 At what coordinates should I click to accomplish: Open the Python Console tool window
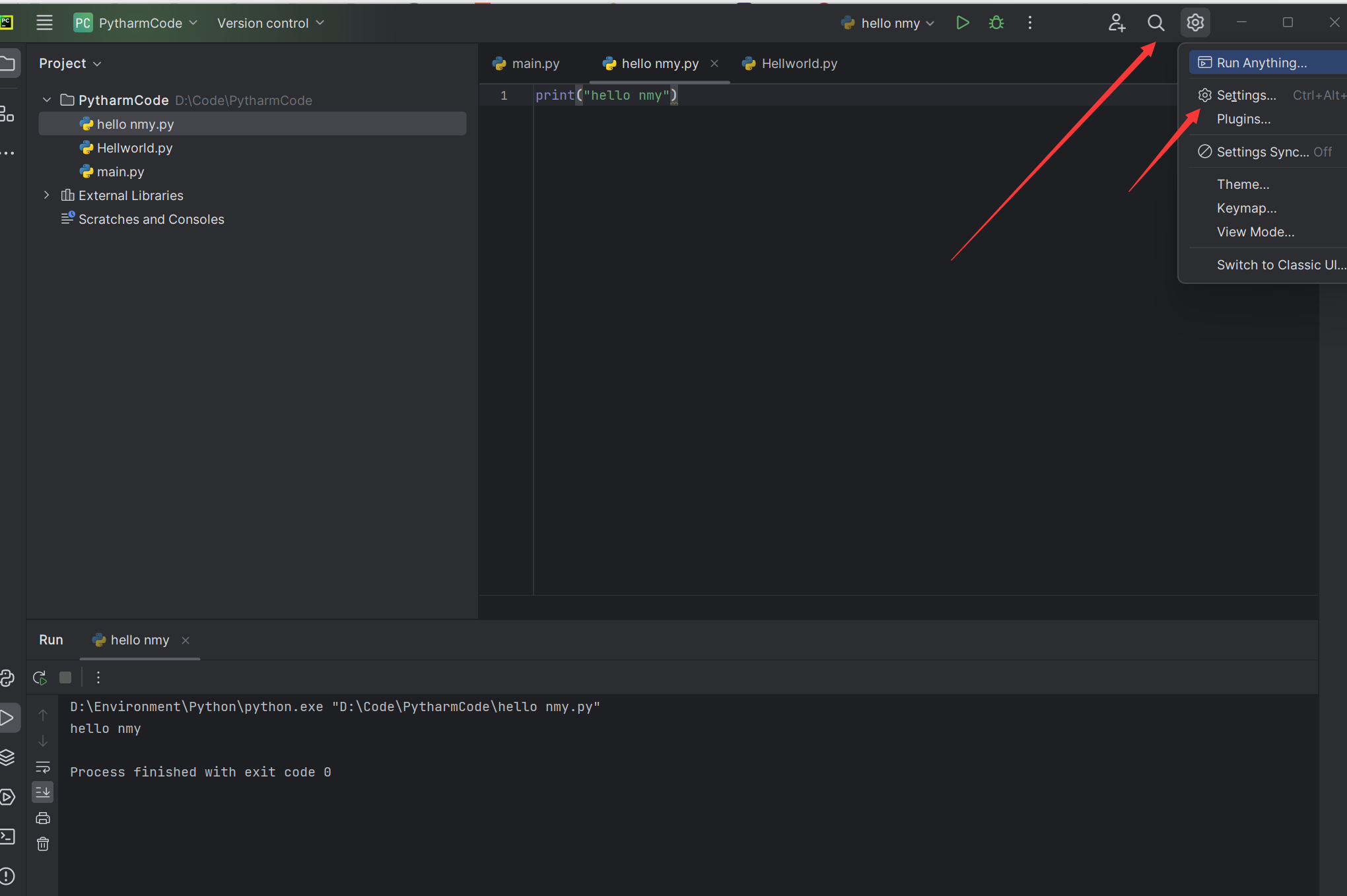(x=7, y=678)
